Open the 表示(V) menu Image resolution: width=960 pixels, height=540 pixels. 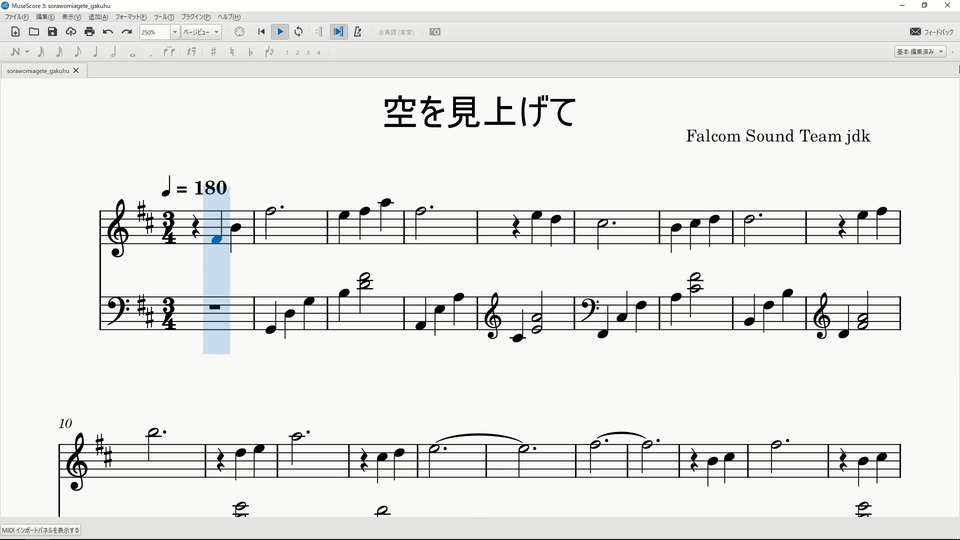(x=71, y=17)
